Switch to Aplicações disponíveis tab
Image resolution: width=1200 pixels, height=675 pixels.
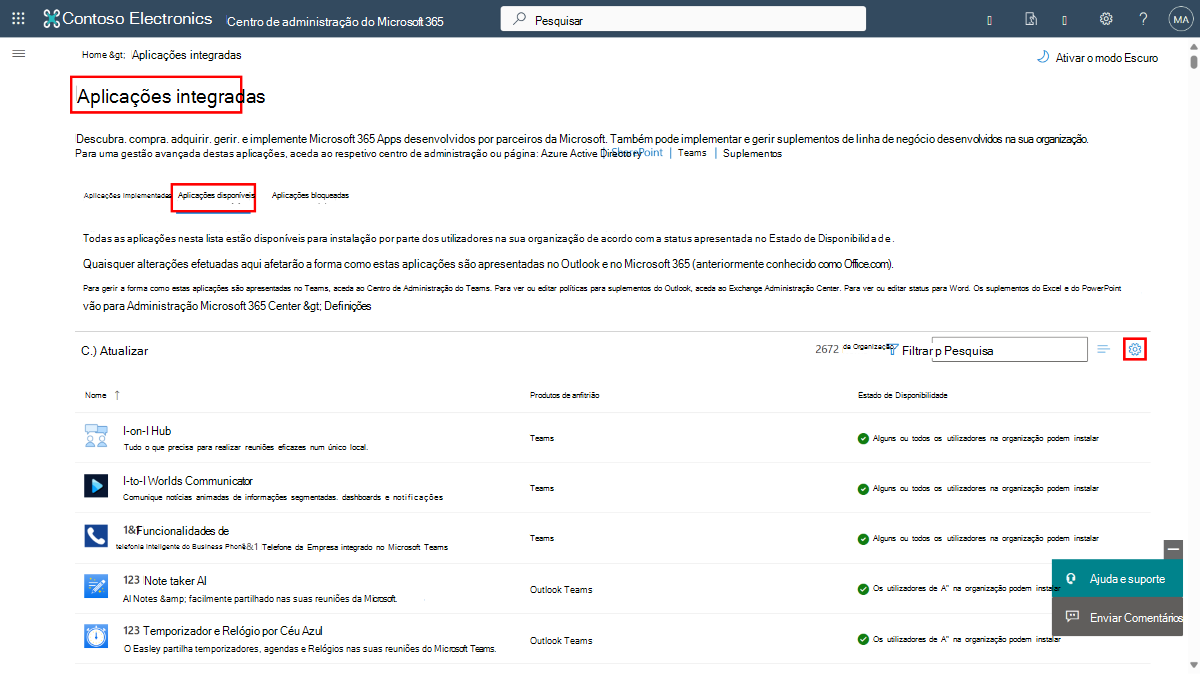[x=216, y=196]
